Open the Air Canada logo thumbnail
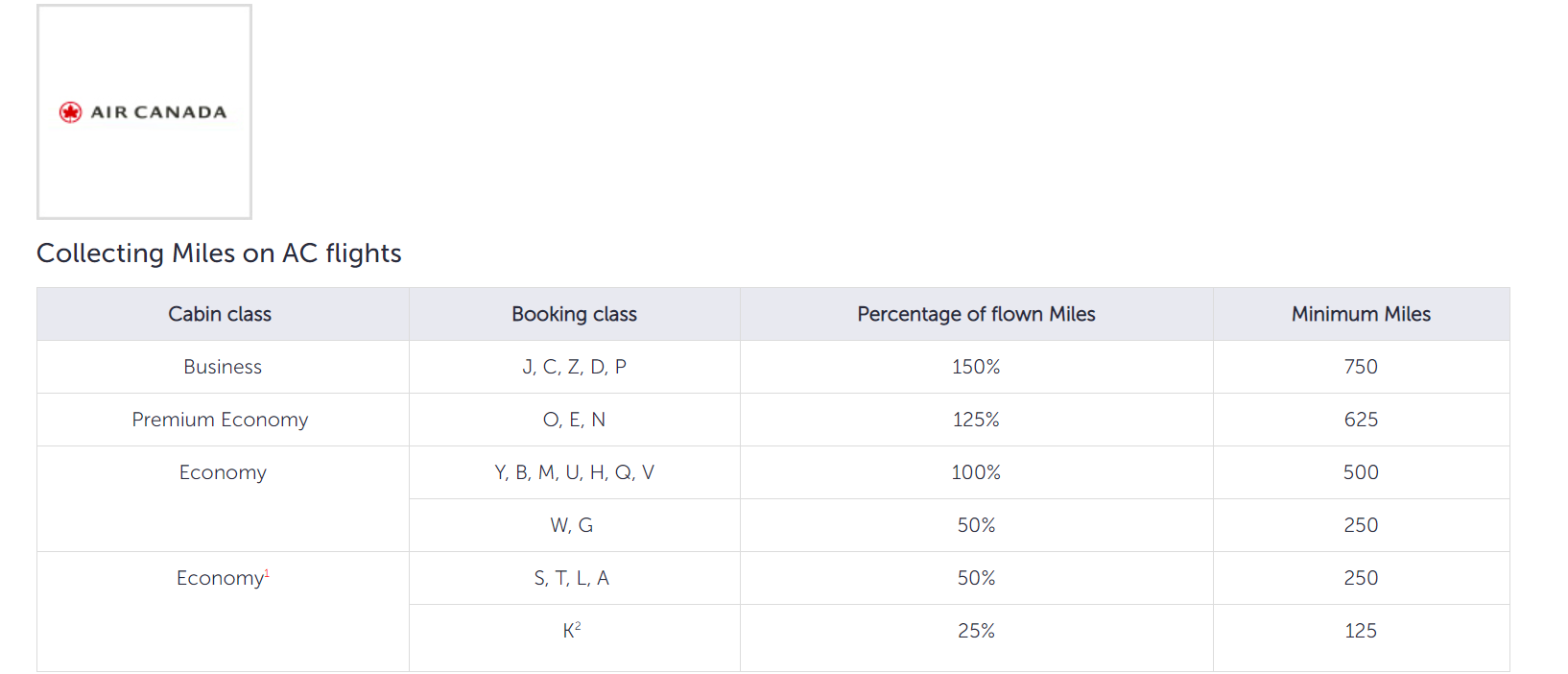 point(144,112)
